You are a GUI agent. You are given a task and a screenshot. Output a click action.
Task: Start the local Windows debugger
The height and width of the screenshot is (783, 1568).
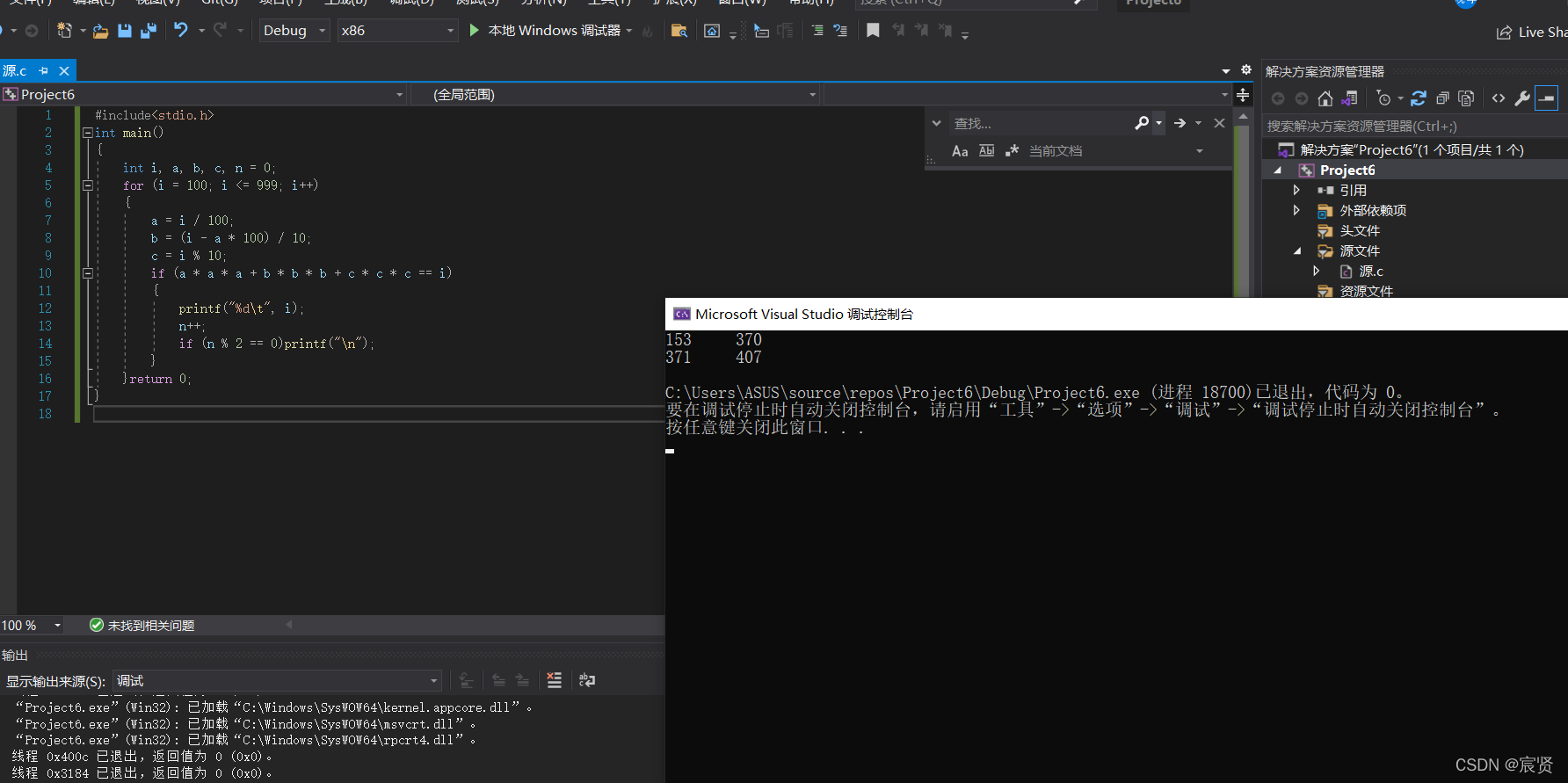[545, 31]
